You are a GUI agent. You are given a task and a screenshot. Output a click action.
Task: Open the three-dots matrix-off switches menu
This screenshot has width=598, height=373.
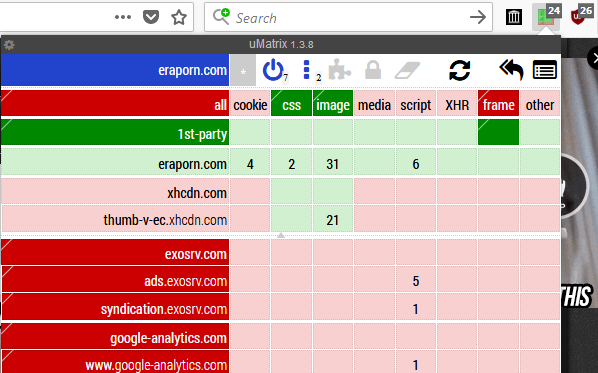[x=306, y=71]
